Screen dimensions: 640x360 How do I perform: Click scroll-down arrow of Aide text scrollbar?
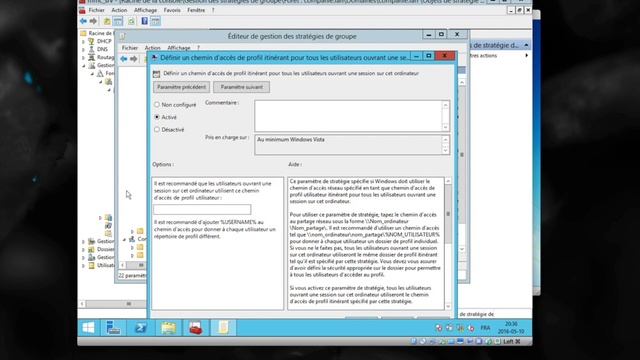448,306
